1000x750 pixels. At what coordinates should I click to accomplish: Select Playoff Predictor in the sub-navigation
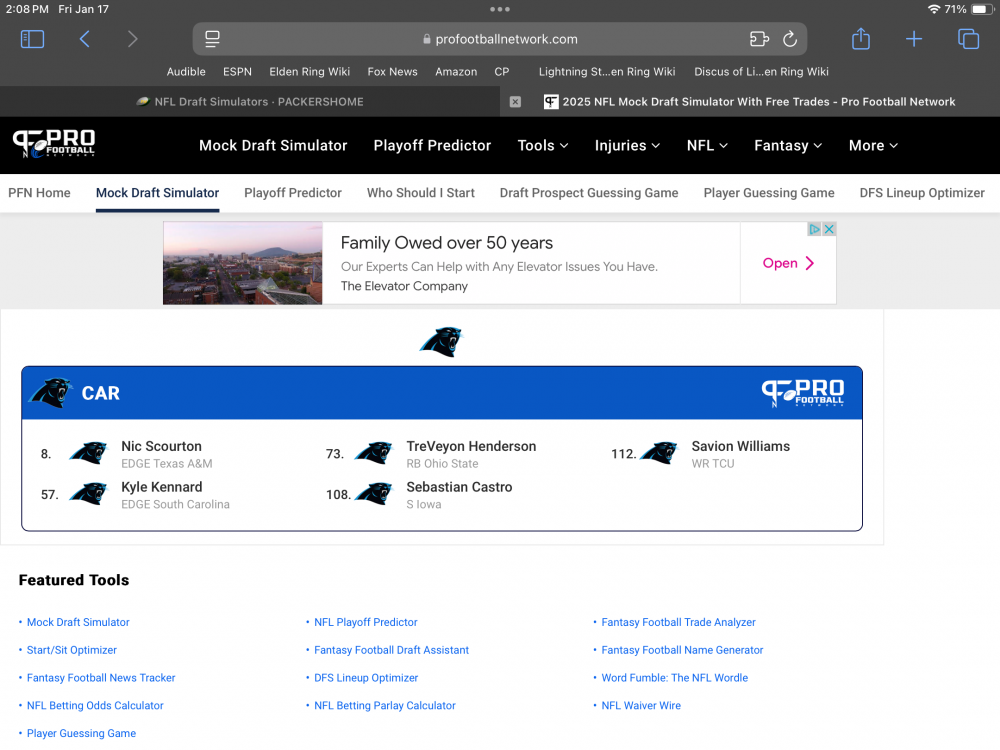click(293, 193)
